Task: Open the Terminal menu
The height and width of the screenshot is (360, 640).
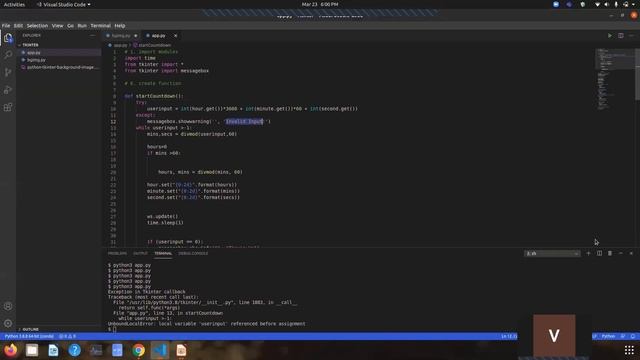Action: click(100, 25)
